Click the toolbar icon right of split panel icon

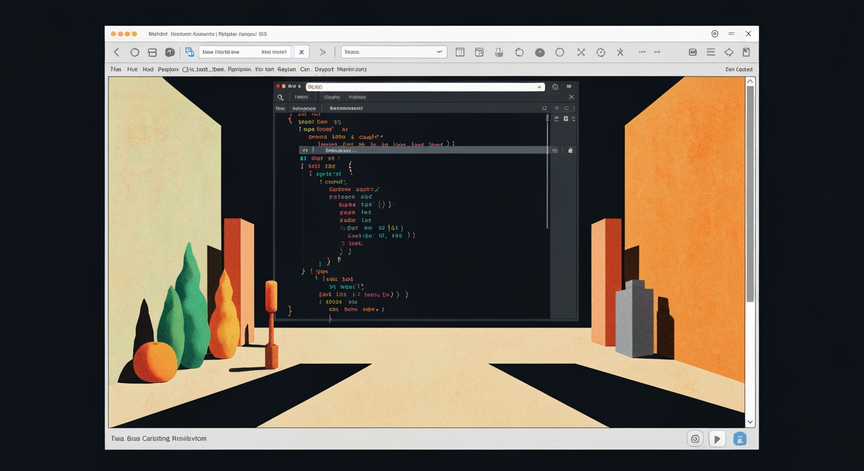(x=499, y=52)
